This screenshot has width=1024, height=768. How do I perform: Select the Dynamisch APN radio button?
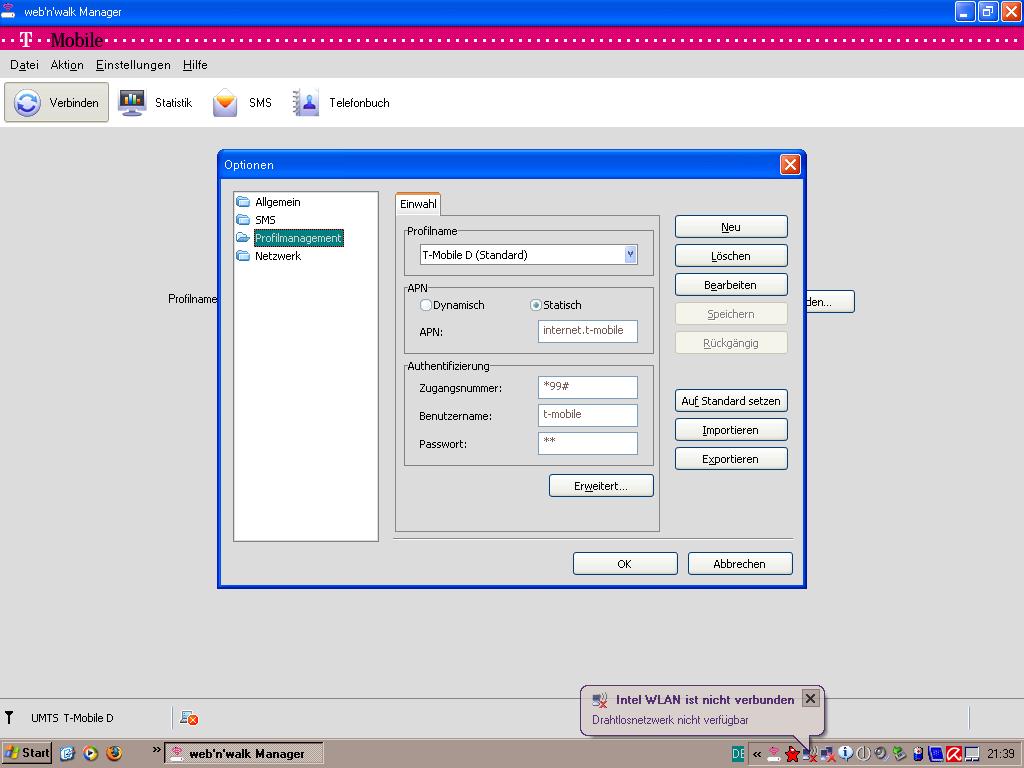click(x=426, y=305)
